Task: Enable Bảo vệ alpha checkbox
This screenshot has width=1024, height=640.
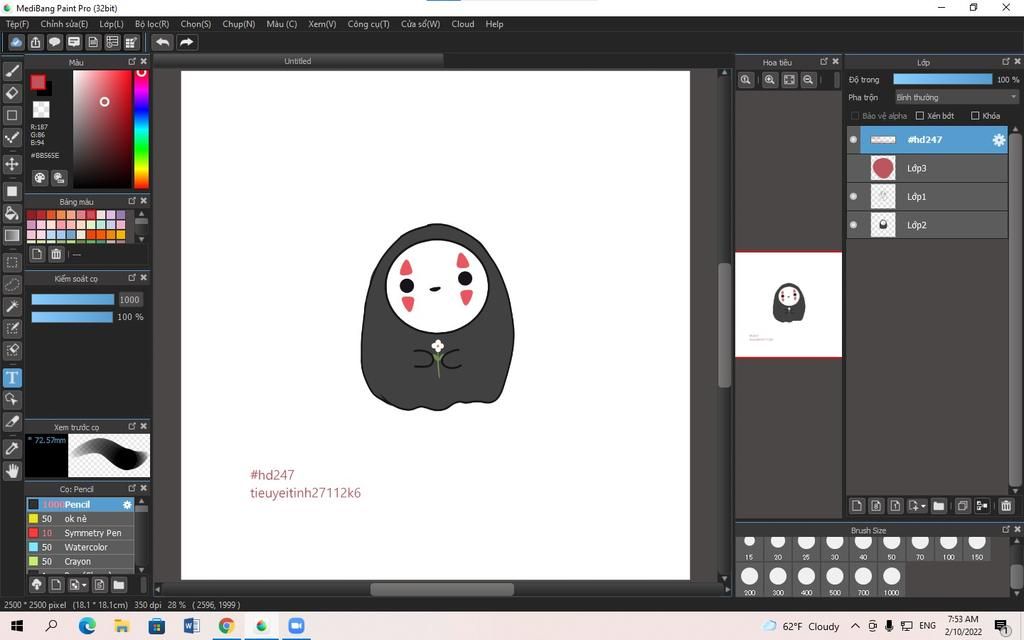Action: pos(854,116)
